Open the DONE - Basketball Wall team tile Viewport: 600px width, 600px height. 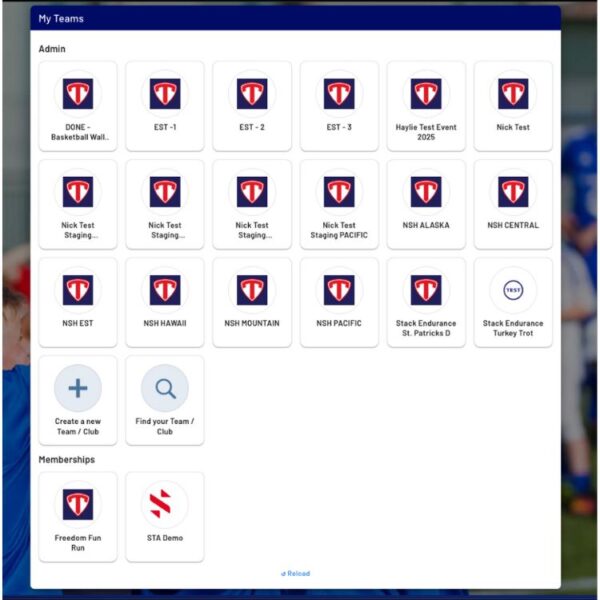coord(78,105)
